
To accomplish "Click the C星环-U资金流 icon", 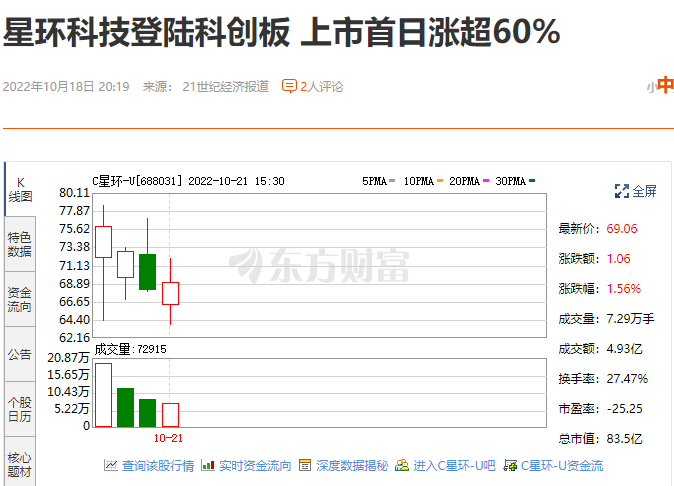I will pos(510,465).
